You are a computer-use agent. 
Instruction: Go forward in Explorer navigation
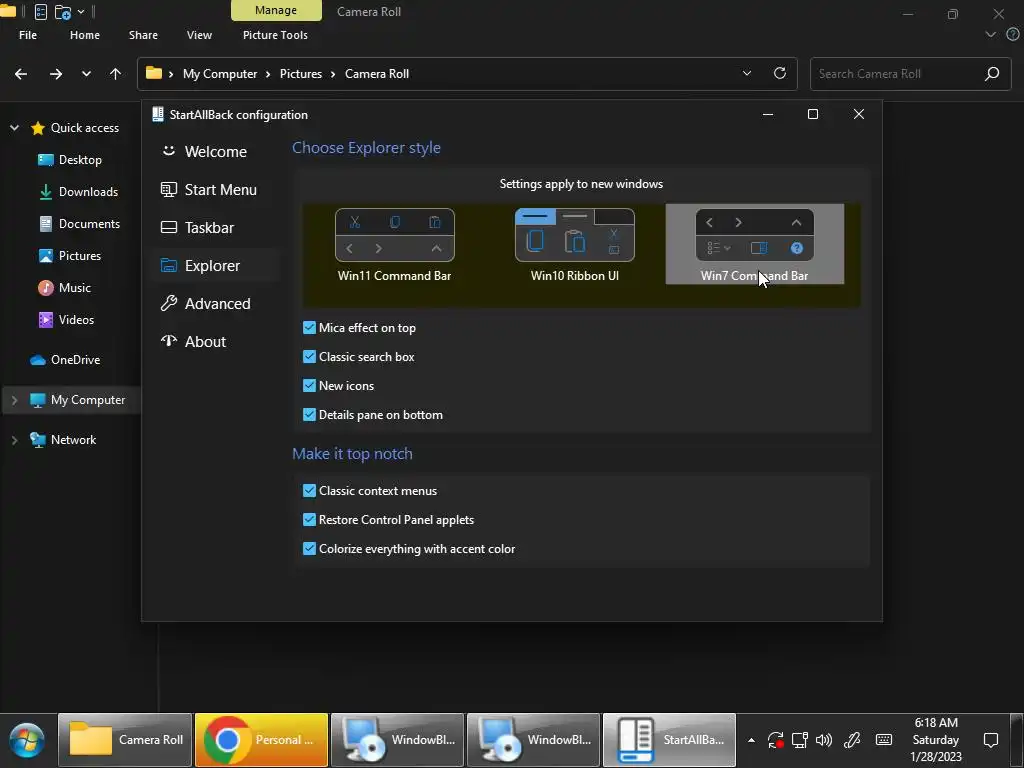(x=56, y=74)
